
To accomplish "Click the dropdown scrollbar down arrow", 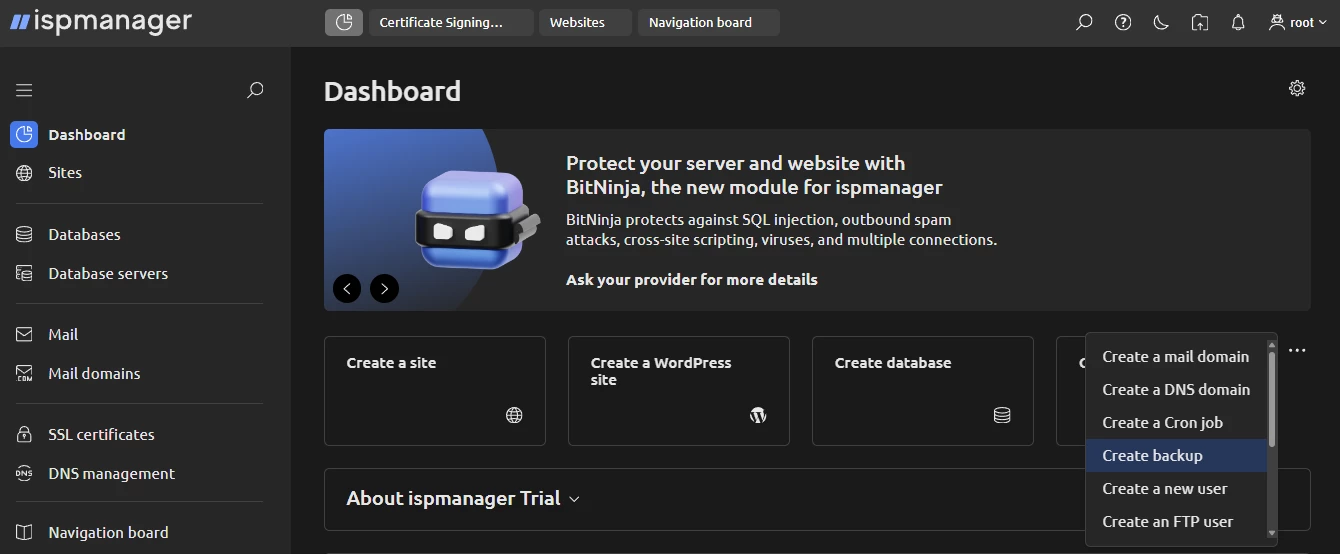I will (1272, 535).
